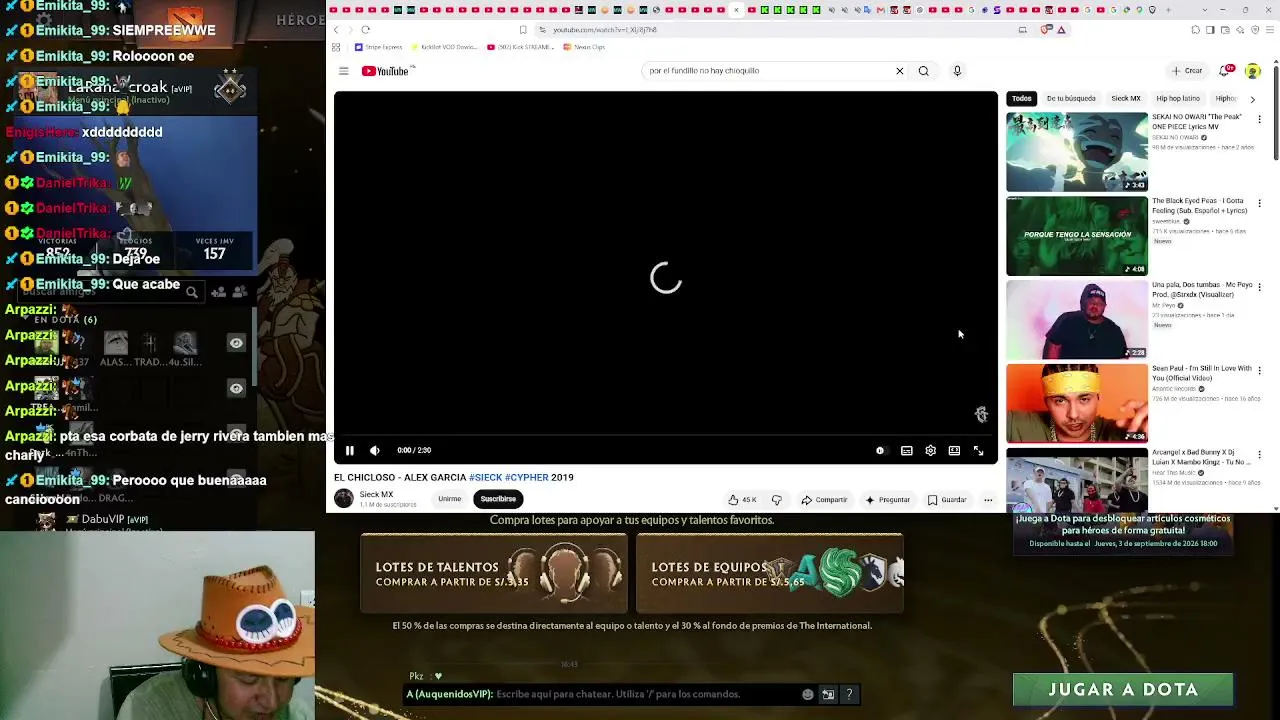Open the YouTube account avatar menu
1280x720 pixels.
pos(1253,71)
